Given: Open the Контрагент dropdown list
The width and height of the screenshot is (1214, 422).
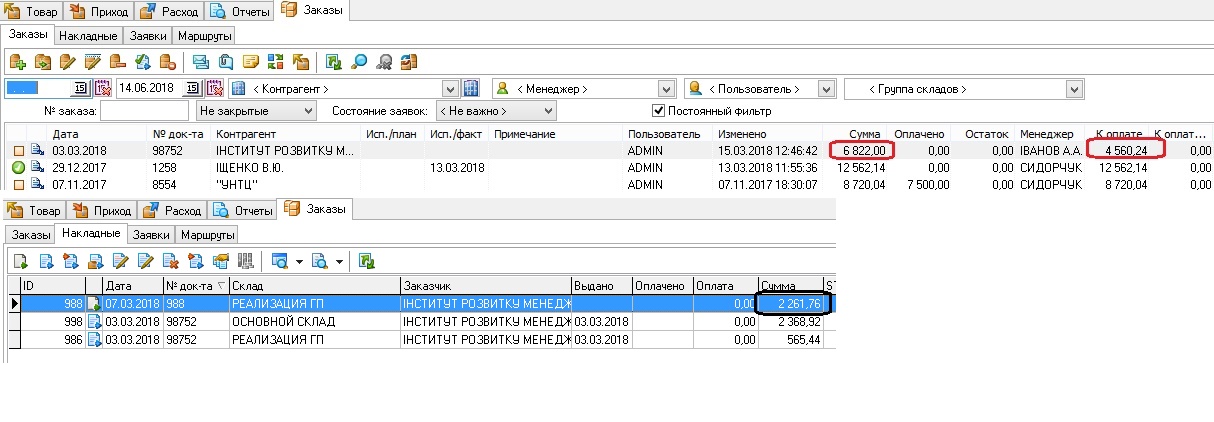Looking at the screenshot, I should [x=449, y=89].
